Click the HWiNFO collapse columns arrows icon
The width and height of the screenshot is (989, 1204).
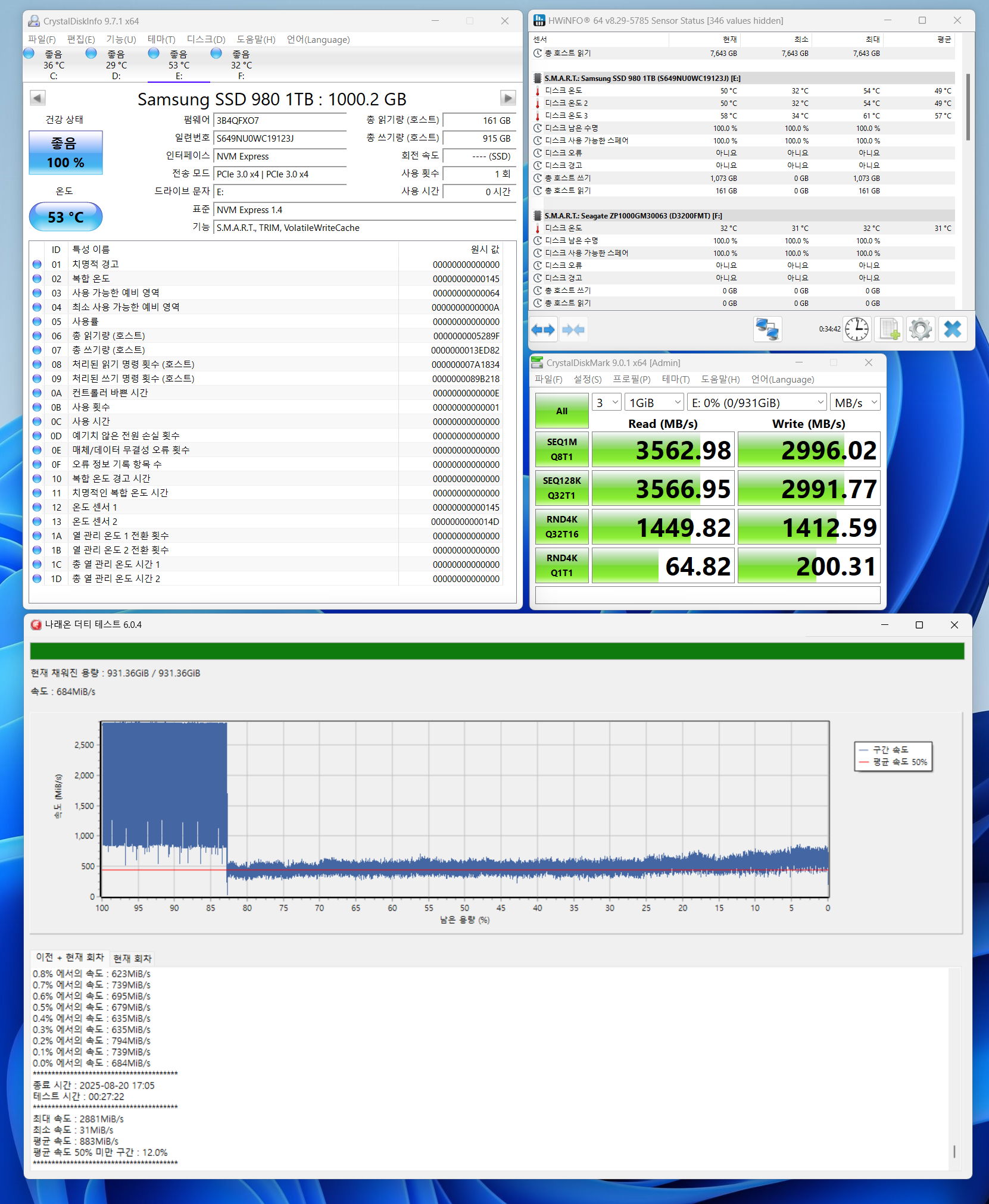click(573, 330)
